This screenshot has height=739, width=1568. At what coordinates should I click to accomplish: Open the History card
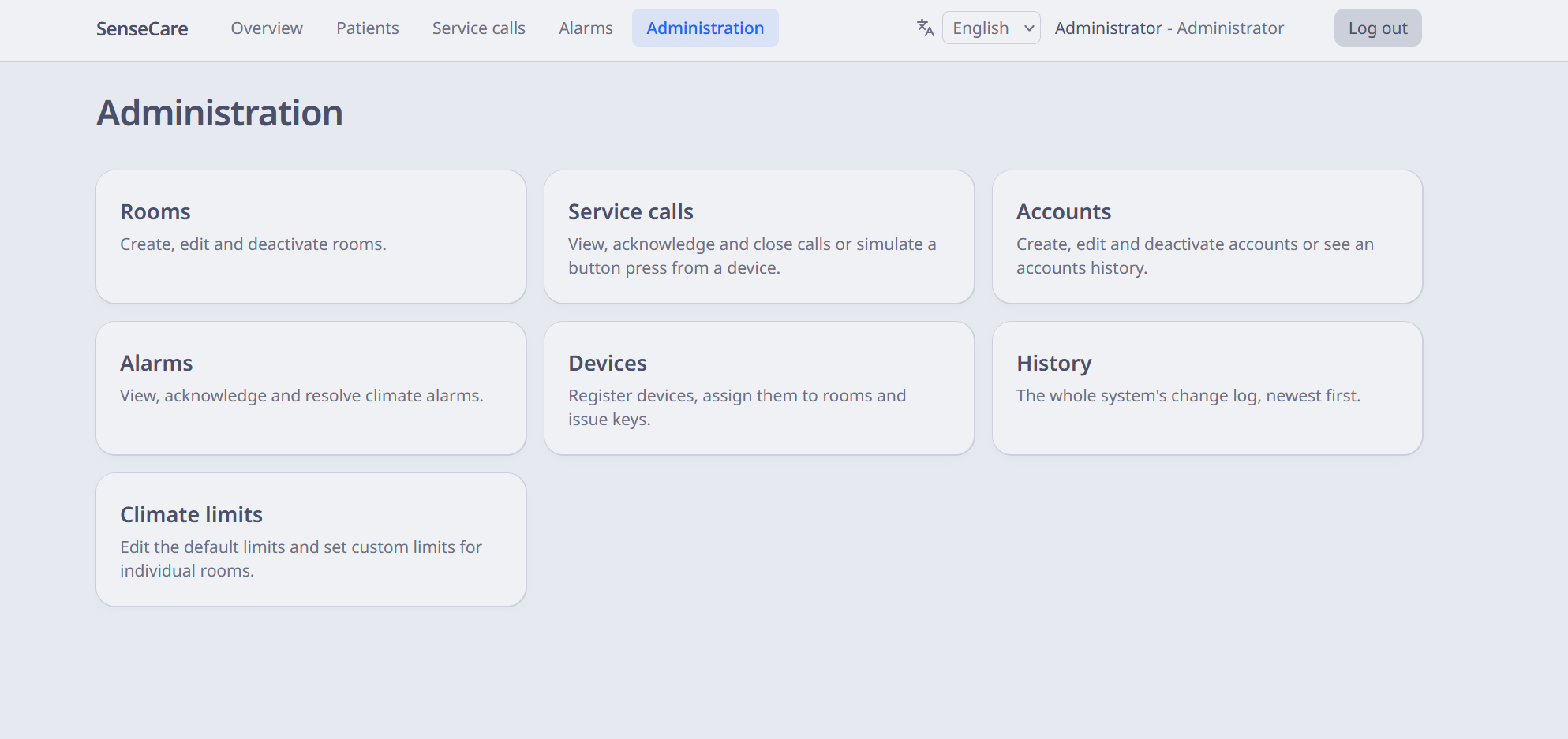(1207, 388)
